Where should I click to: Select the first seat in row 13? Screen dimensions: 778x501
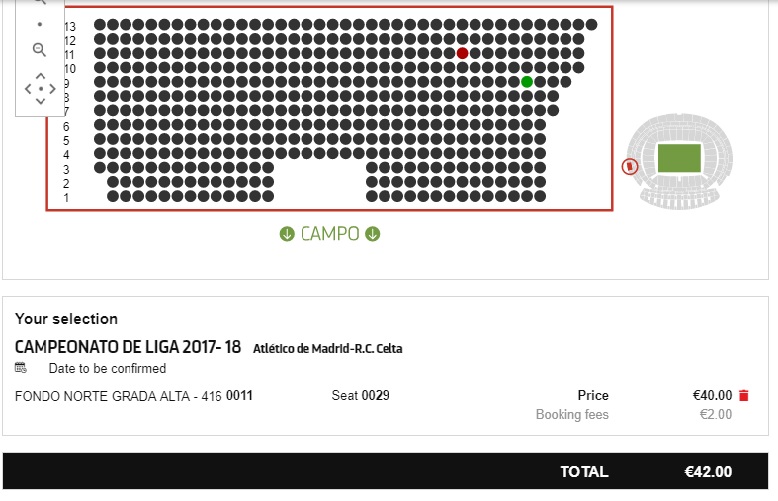100,25
